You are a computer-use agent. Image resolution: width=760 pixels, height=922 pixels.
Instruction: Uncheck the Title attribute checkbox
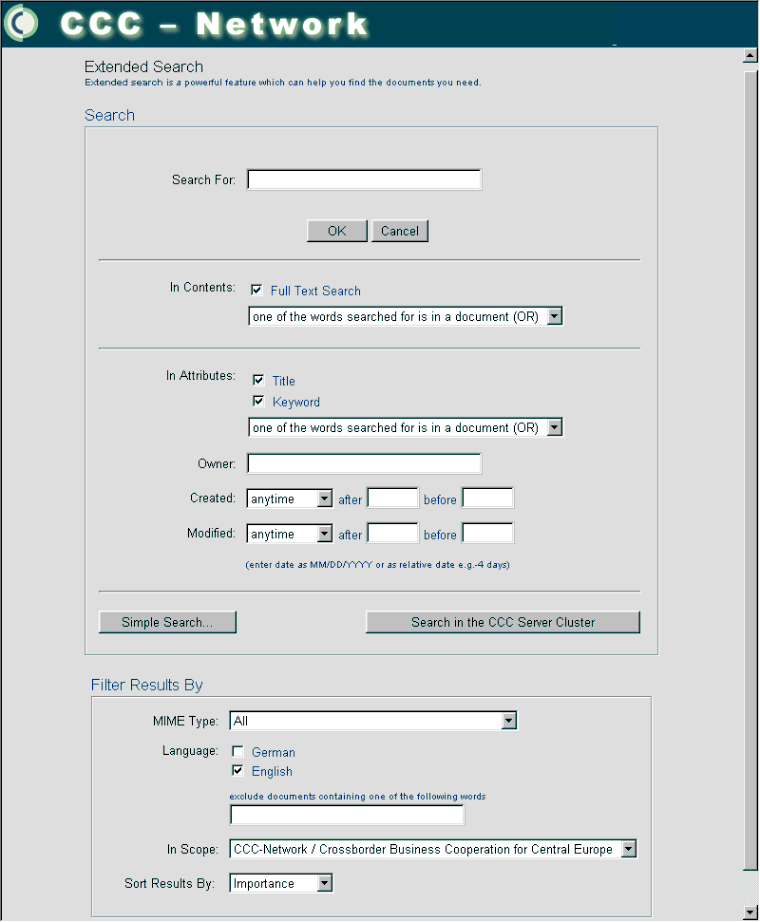coord(259,381)
